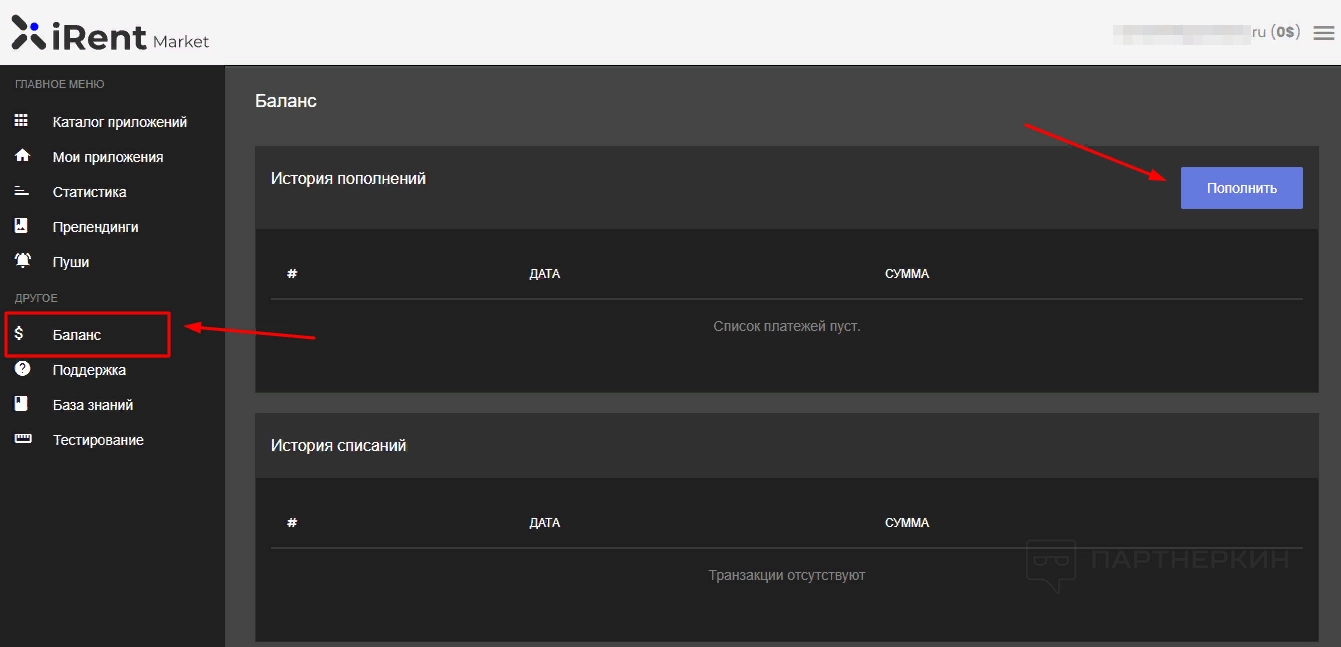The height and width of the screenshot is (647, 1341).
Task: Open the hamburger menu at top right
Action: tap(1323, 33)
